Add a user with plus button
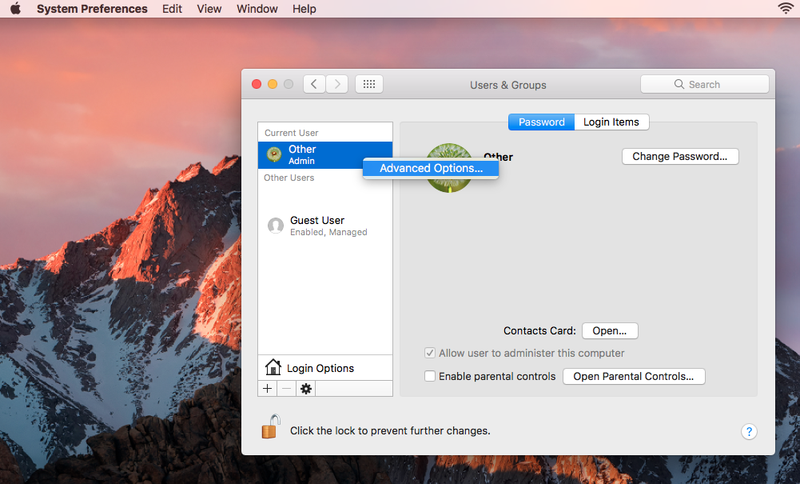 pos(267,389)
